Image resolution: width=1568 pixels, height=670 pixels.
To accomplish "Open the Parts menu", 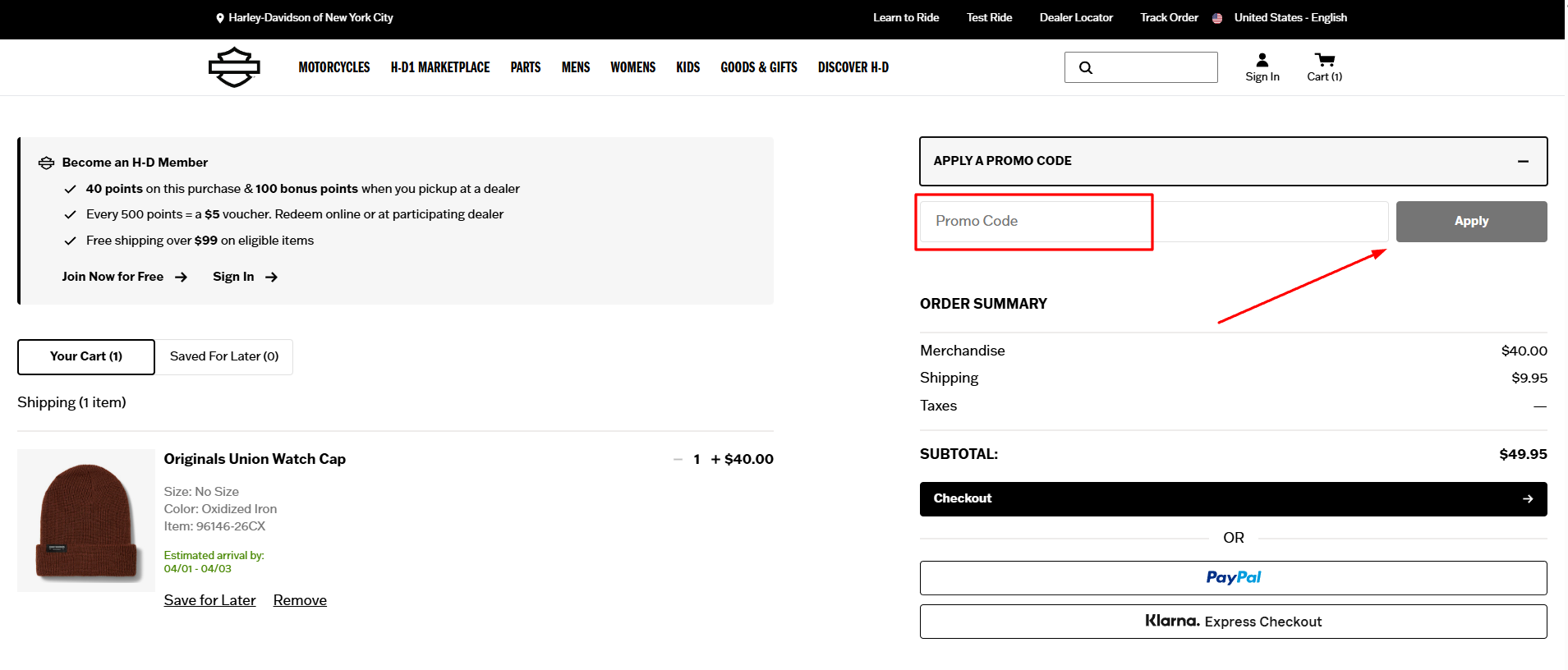I will click(x=526, y=67).
